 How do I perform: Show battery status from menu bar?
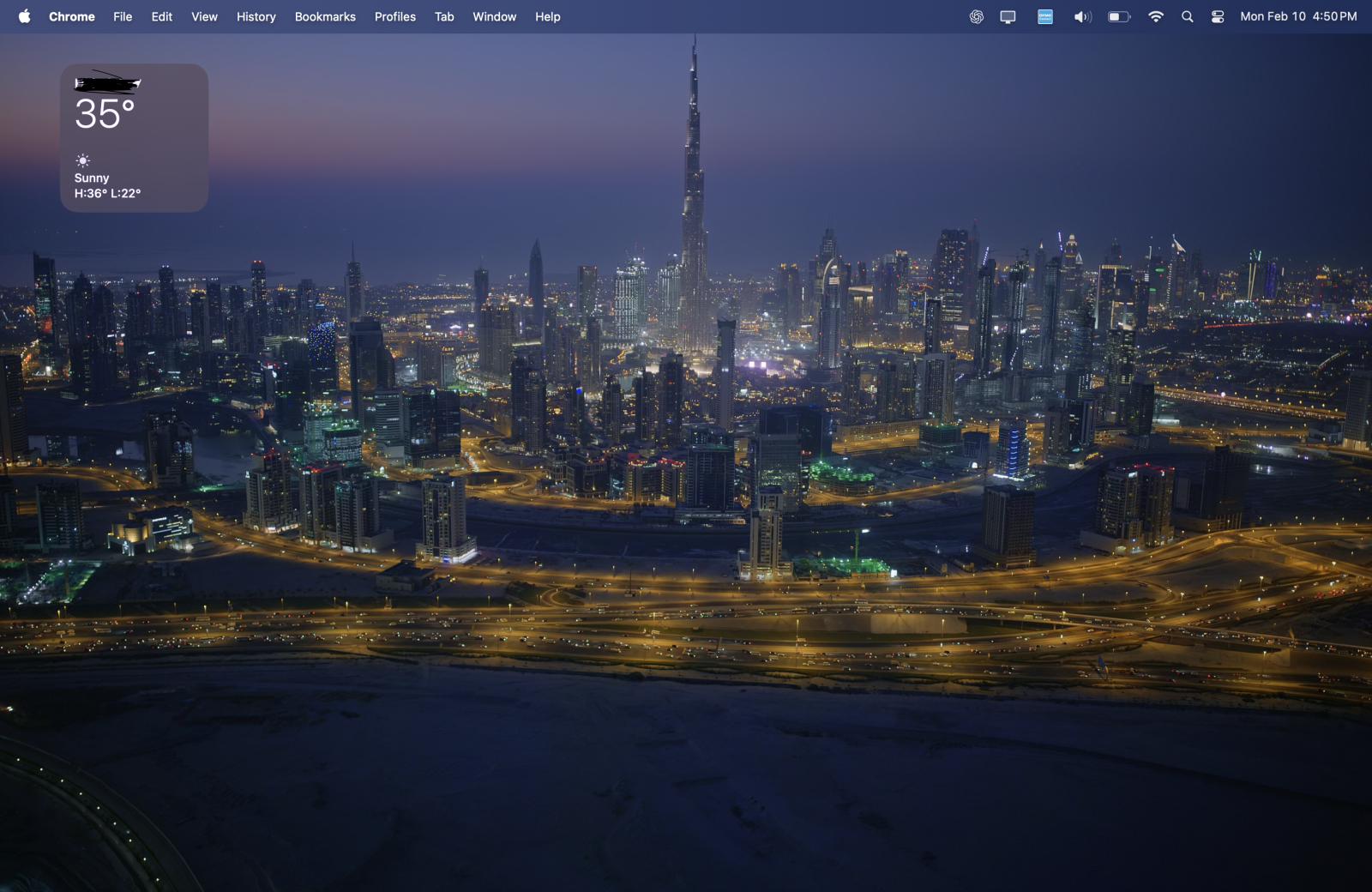(x=1118, y=16)
